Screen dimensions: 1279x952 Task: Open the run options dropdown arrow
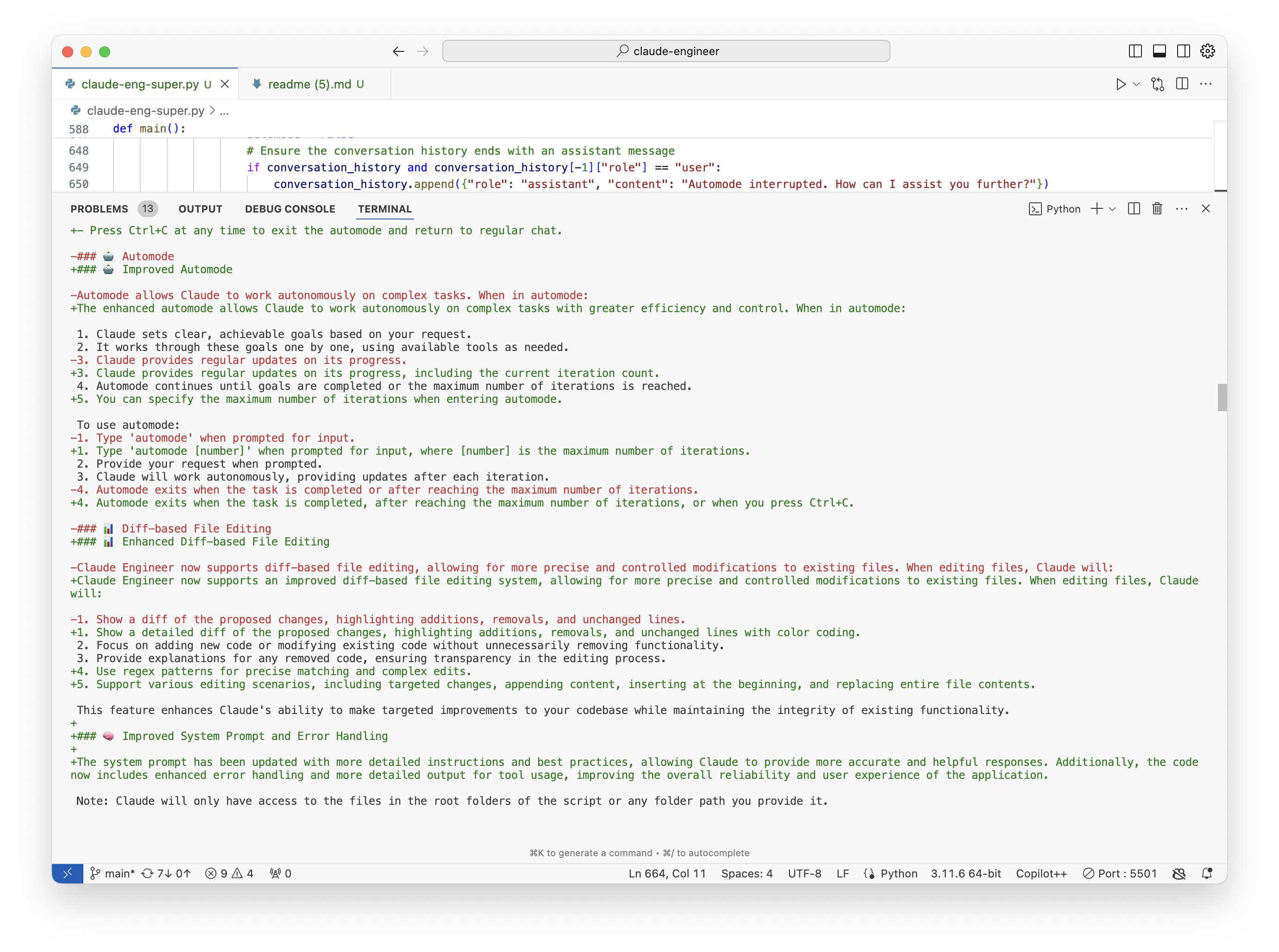[x=1136, y=84]
